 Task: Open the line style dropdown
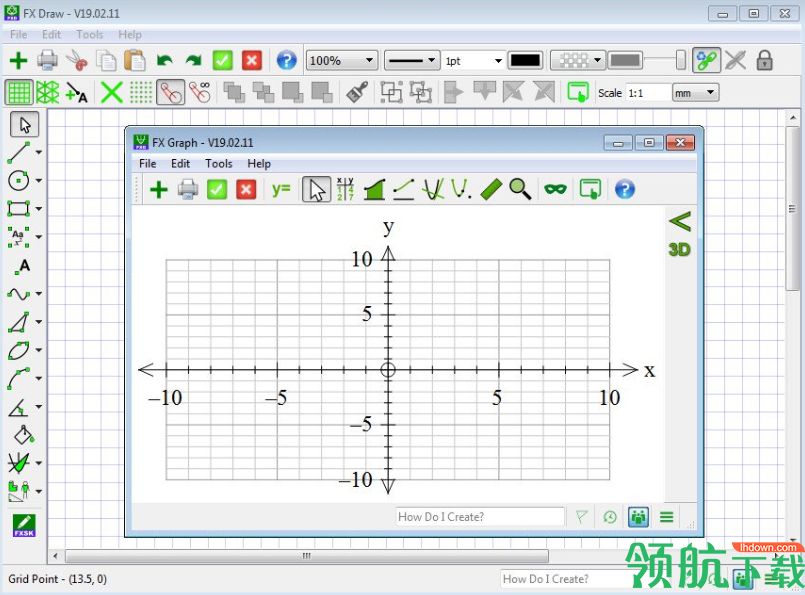pyautogui.click(x=412, y=61)
